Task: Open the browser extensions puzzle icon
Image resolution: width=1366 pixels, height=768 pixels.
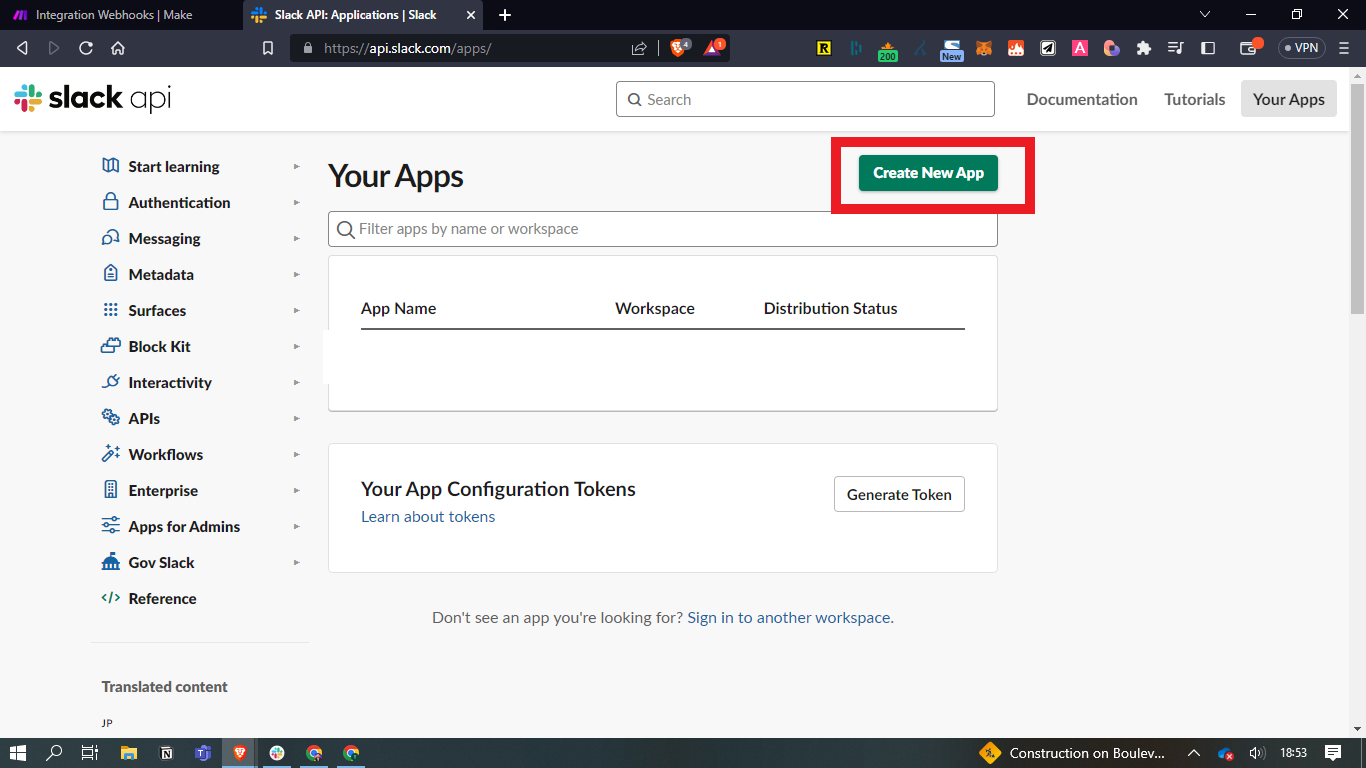Action: pyautogui.click(x=1144, y=48)
